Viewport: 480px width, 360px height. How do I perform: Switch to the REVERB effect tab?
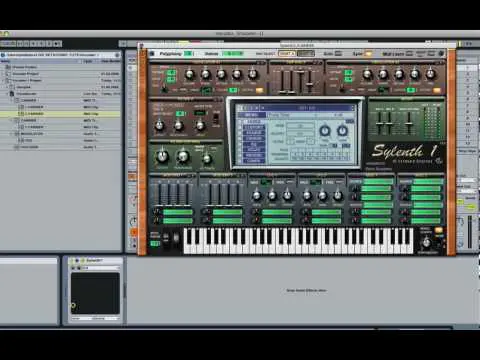[x=254, y=155]
